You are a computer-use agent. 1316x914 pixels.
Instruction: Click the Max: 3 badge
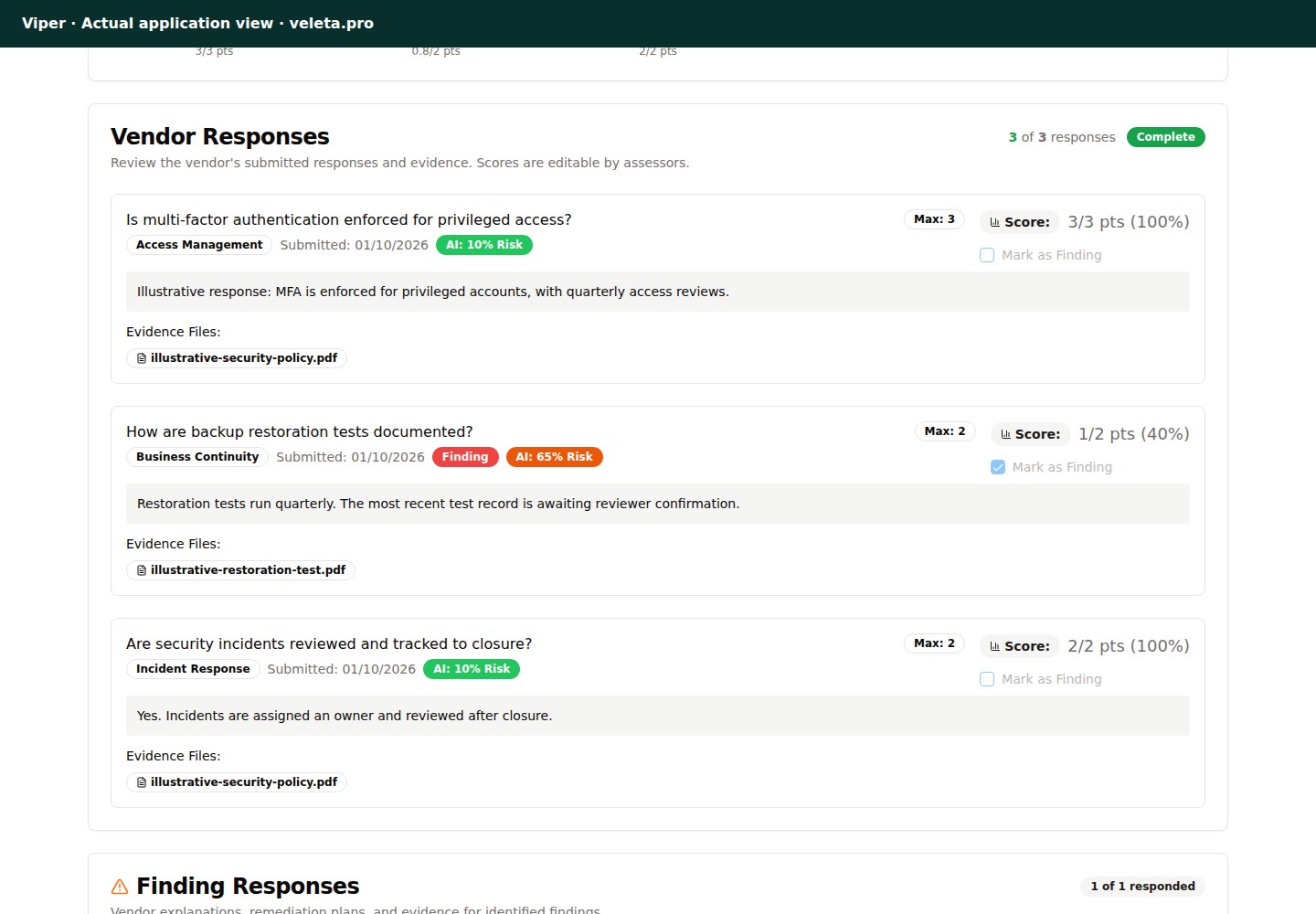934,219
